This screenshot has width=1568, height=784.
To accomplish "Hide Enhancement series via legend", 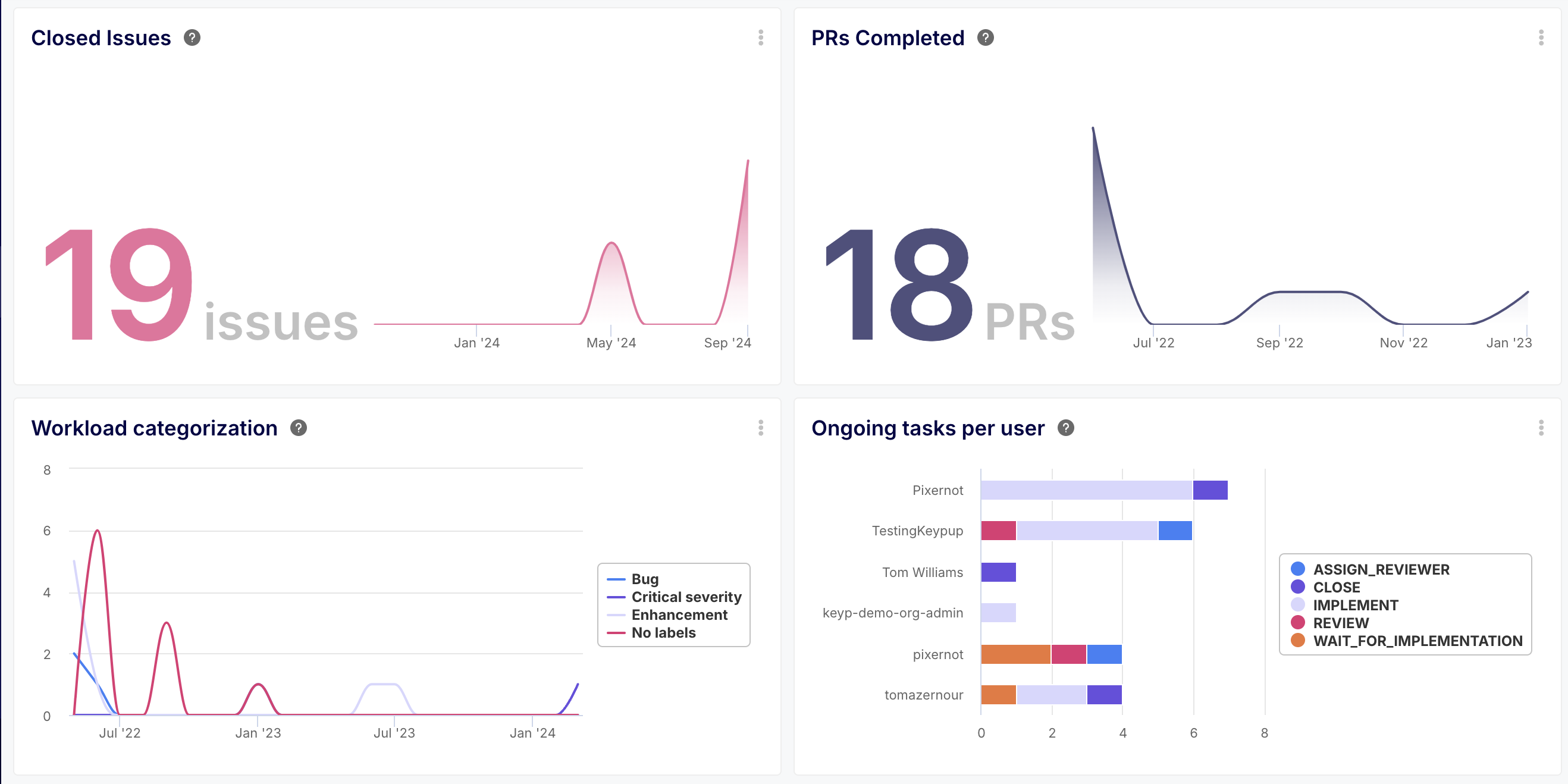I will coord(679,615).
